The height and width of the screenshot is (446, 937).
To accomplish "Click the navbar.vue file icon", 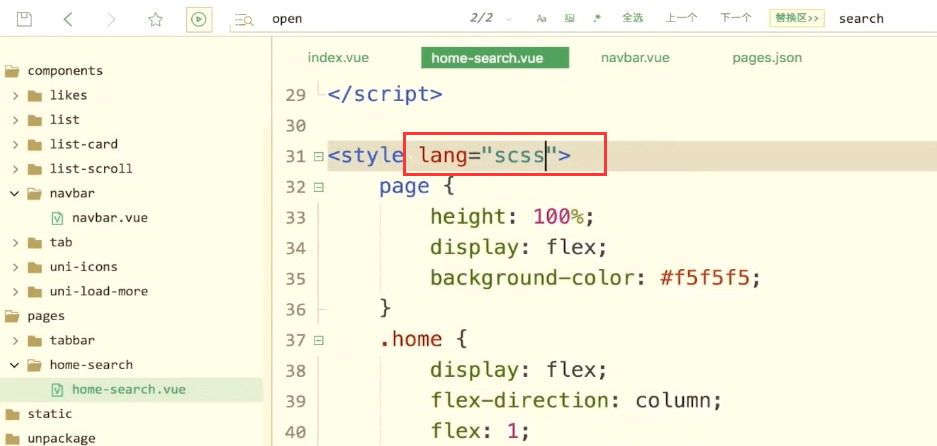I will [57, 218].
